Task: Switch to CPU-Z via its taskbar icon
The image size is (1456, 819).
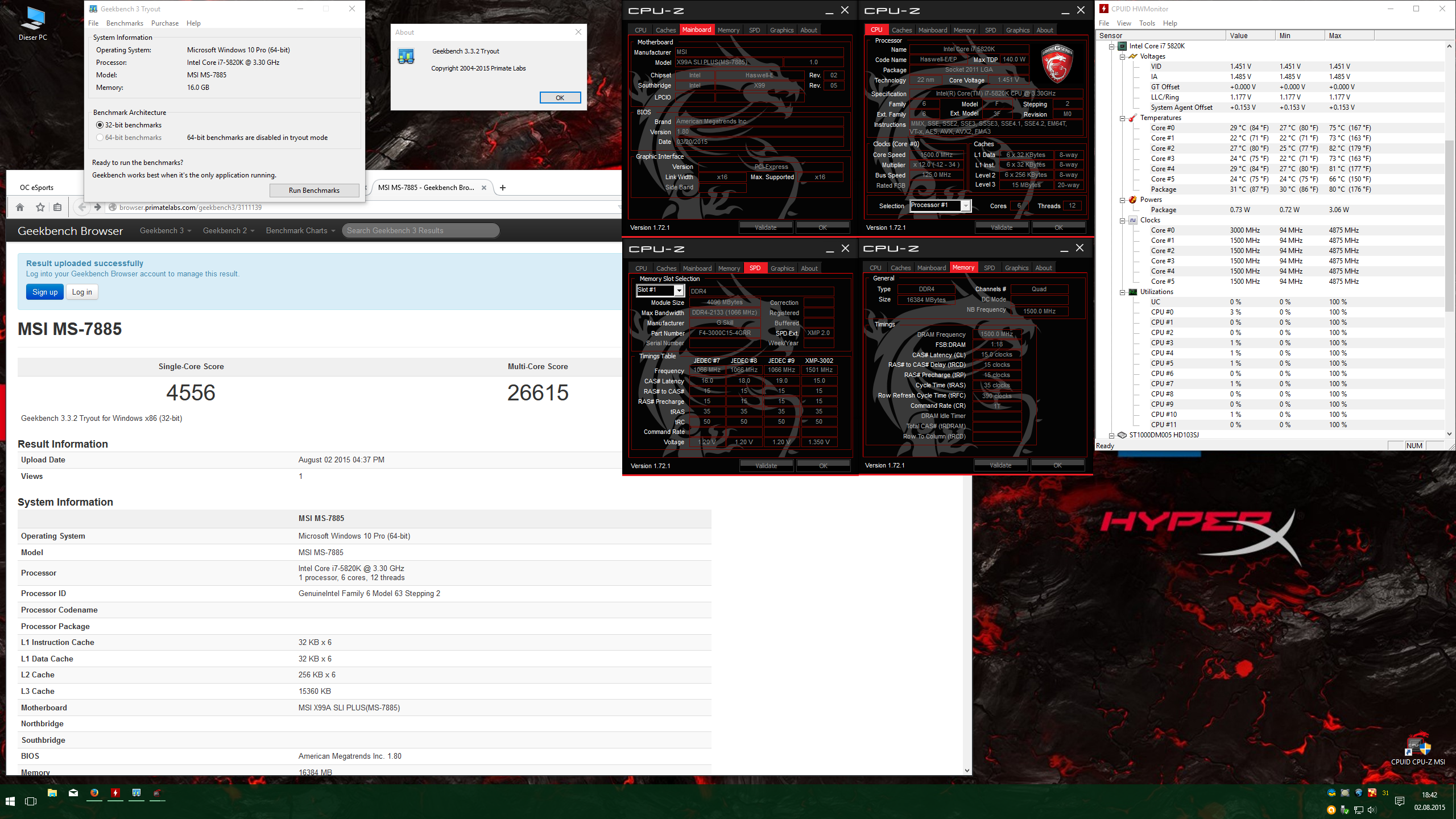Action: point(158,793)
